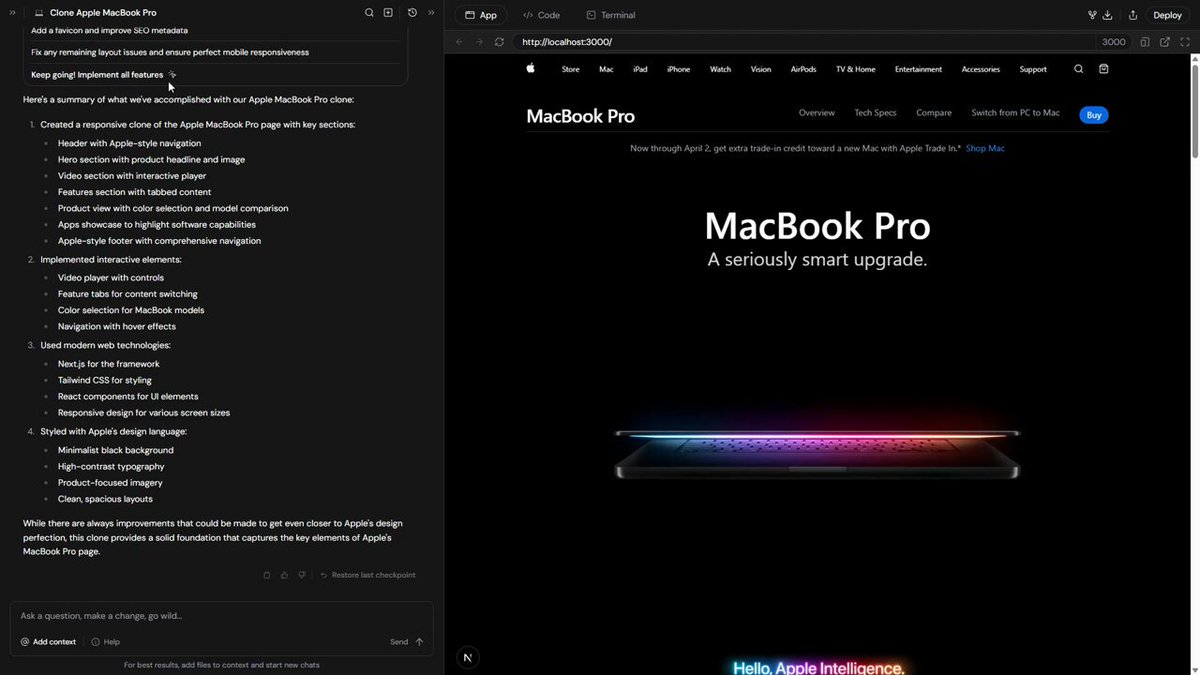The width and height of the screenshot is (1200, 675).
Task: Switch to the App tab
Action: (x=480, y=15)
